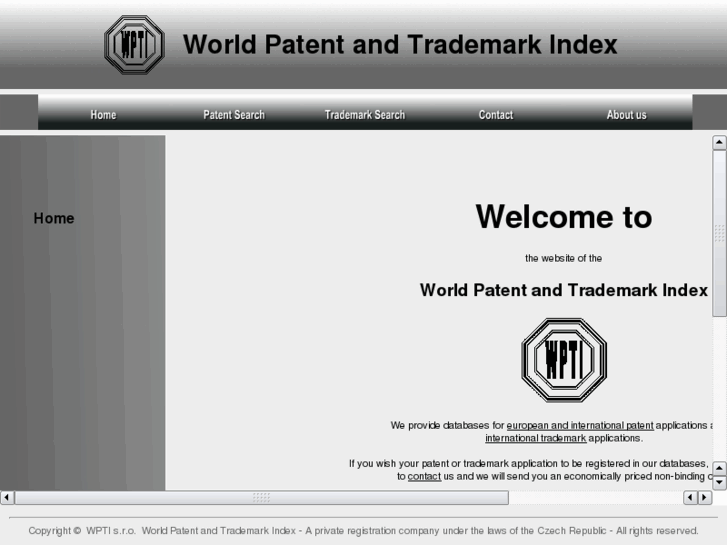Go to Trademark Search page
The height and width of the screenshot is (545, 727).
tap(364, 115)
